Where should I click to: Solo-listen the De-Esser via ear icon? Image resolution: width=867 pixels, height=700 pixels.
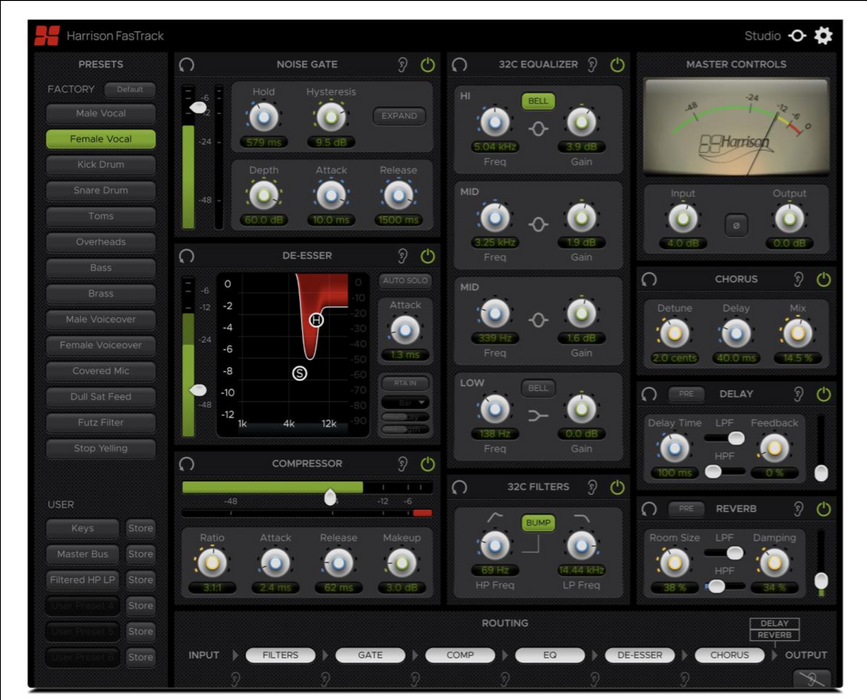(403, 256)
